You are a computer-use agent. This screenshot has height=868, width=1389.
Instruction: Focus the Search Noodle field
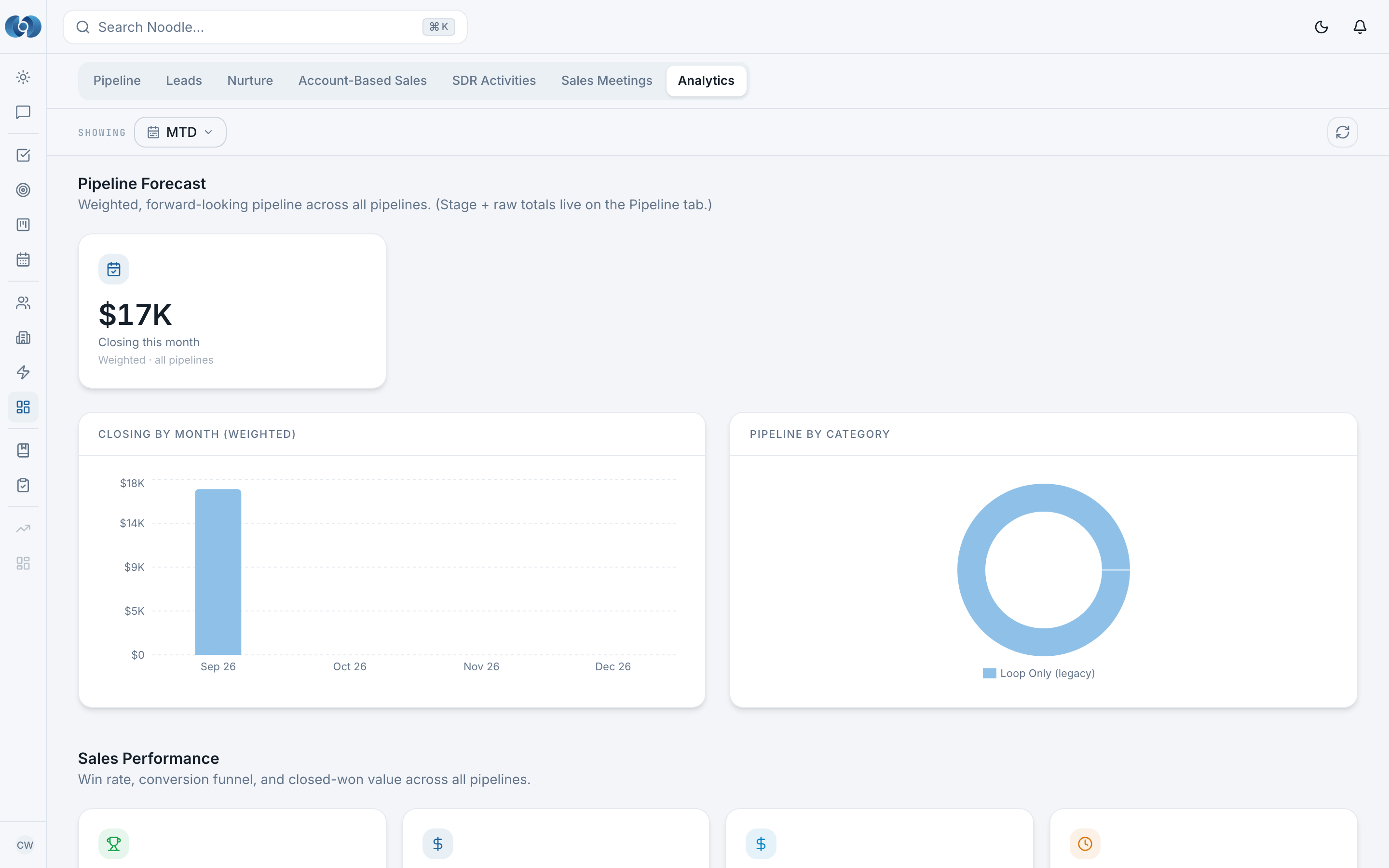[x=265, y=27]
